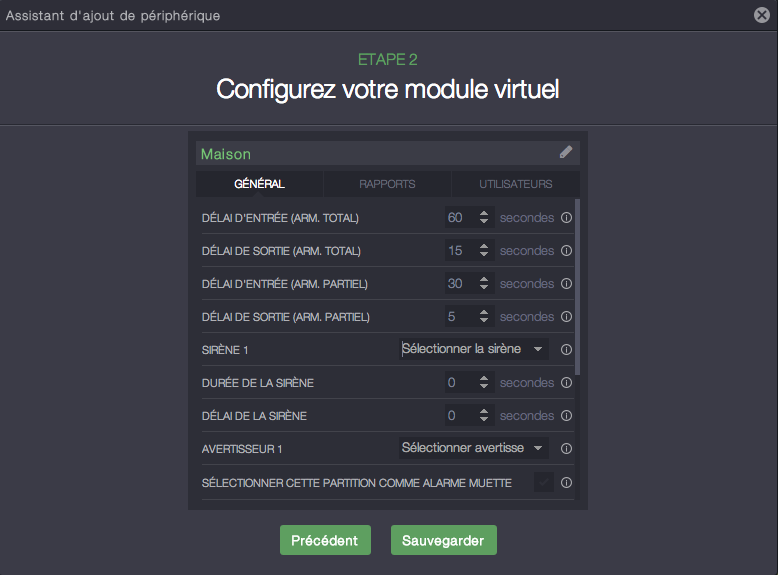Image resolution: width=778 pixels, height=575 pixels.
Task: Show info for Délai de sortie (arm. partiel)
Action: pos(566,317)
